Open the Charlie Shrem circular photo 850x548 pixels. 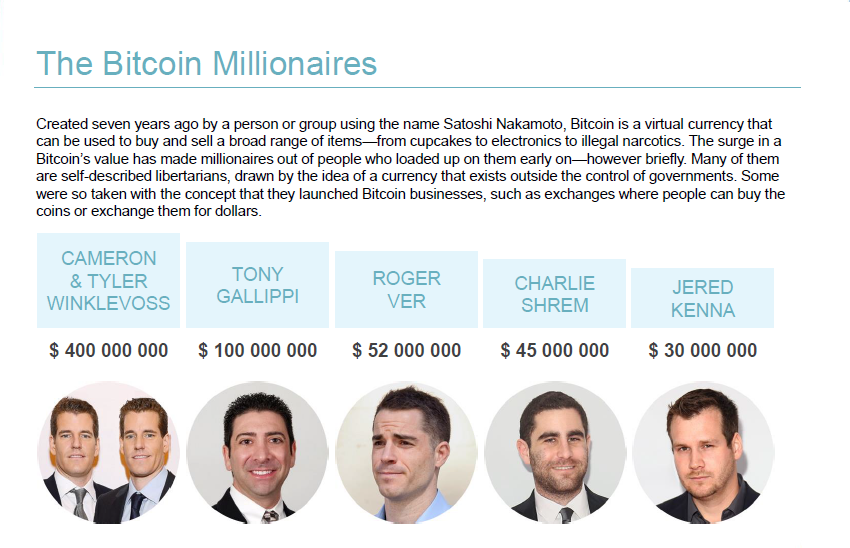pos(555,453)
